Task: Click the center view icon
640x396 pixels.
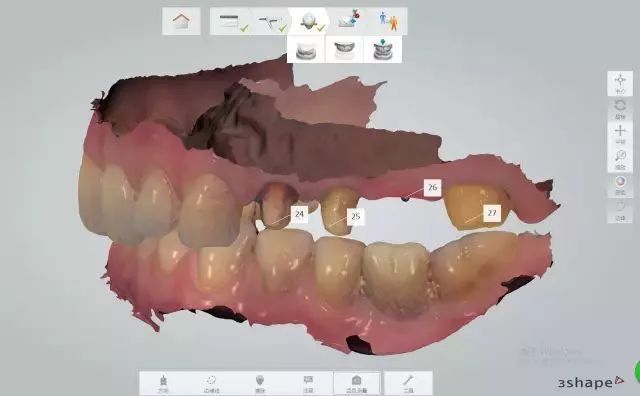Action: click(x=620, y=83)
